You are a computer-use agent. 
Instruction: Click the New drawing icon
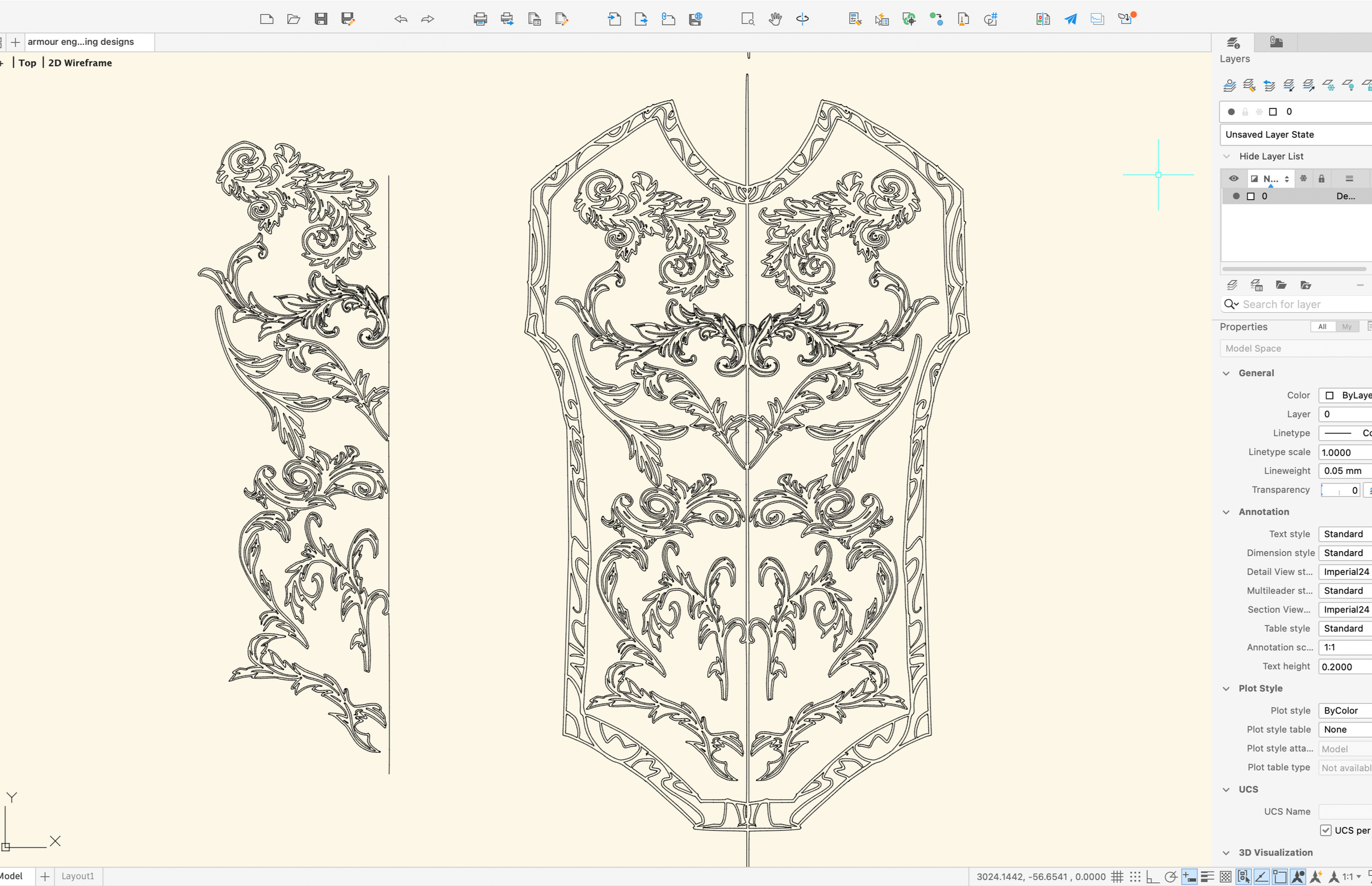pos(266,19)
